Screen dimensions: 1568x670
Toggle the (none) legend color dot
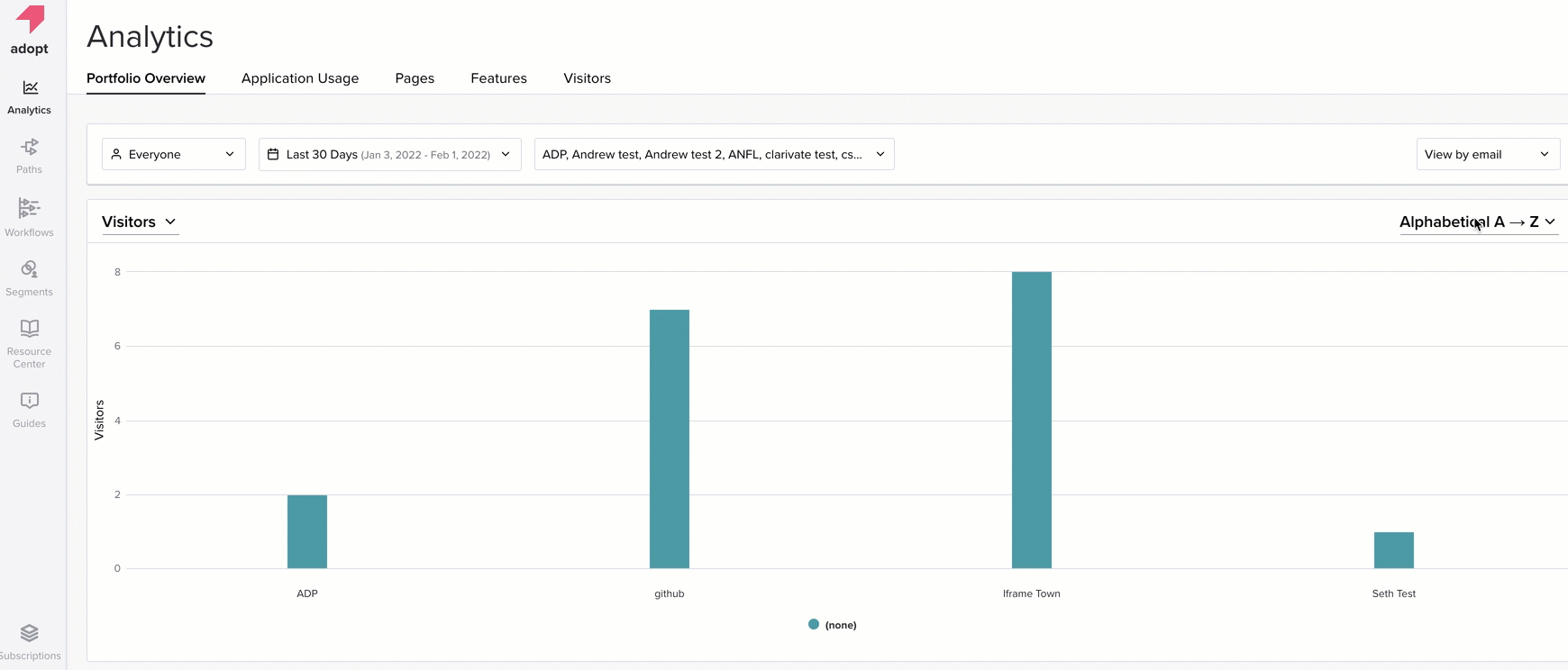click(814, 624)
